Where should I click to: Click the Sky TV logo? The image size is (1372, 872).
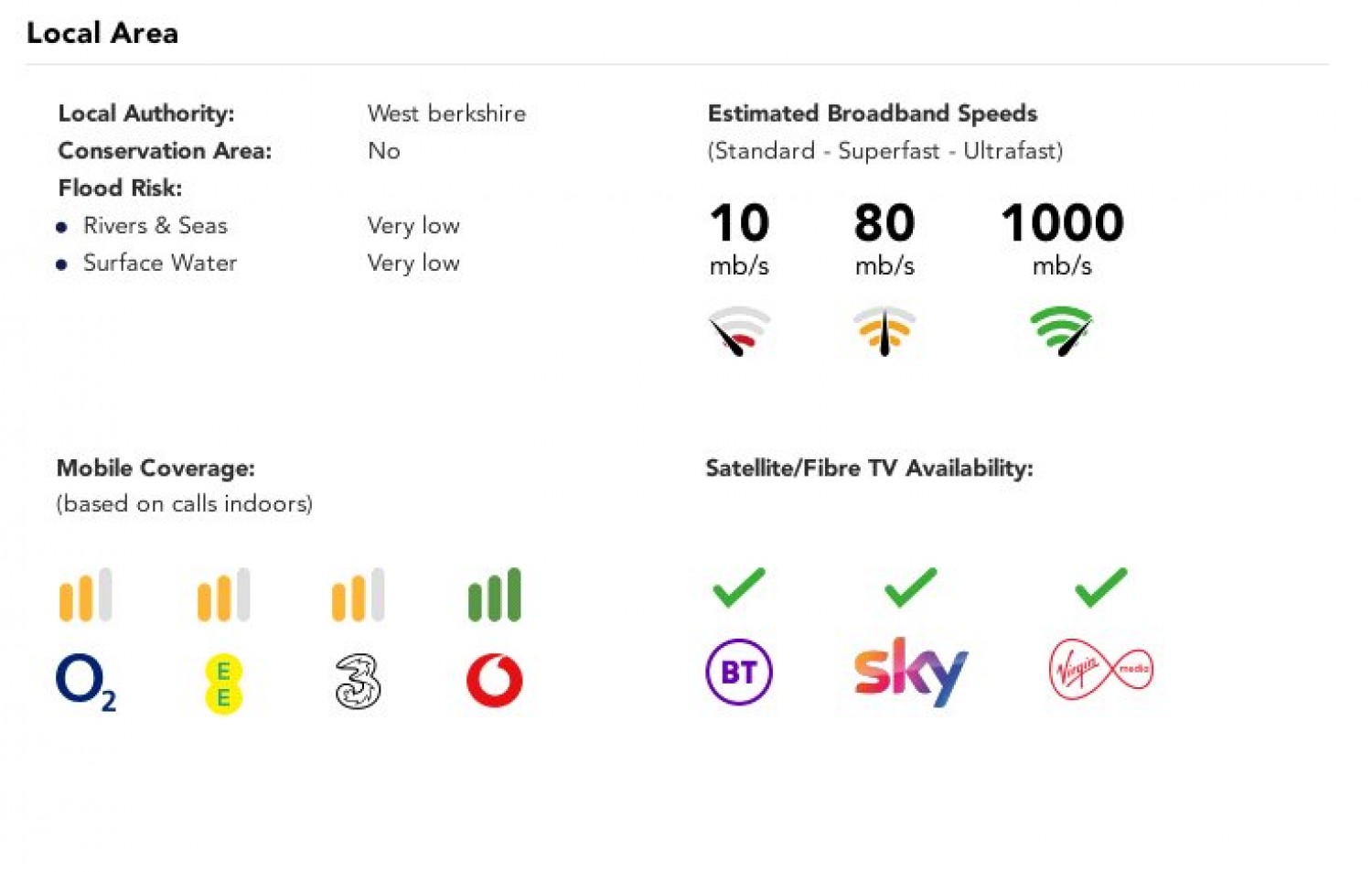(x=910, y=671)
